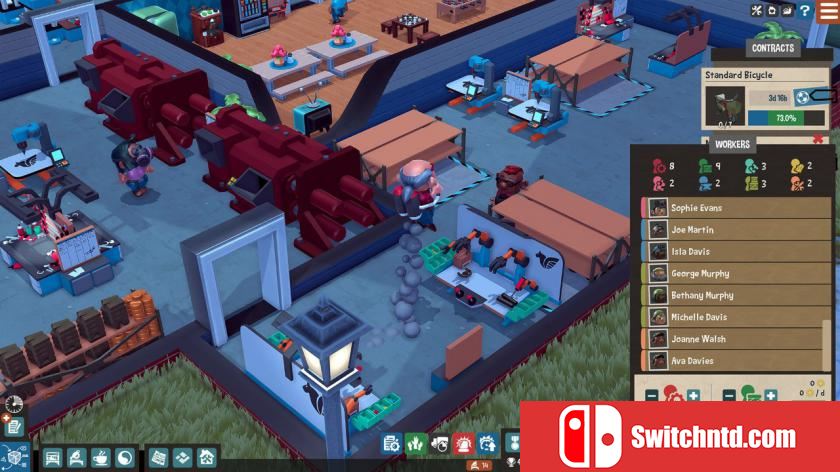Click the pink worker type icon with count 2

click(659, 184)
